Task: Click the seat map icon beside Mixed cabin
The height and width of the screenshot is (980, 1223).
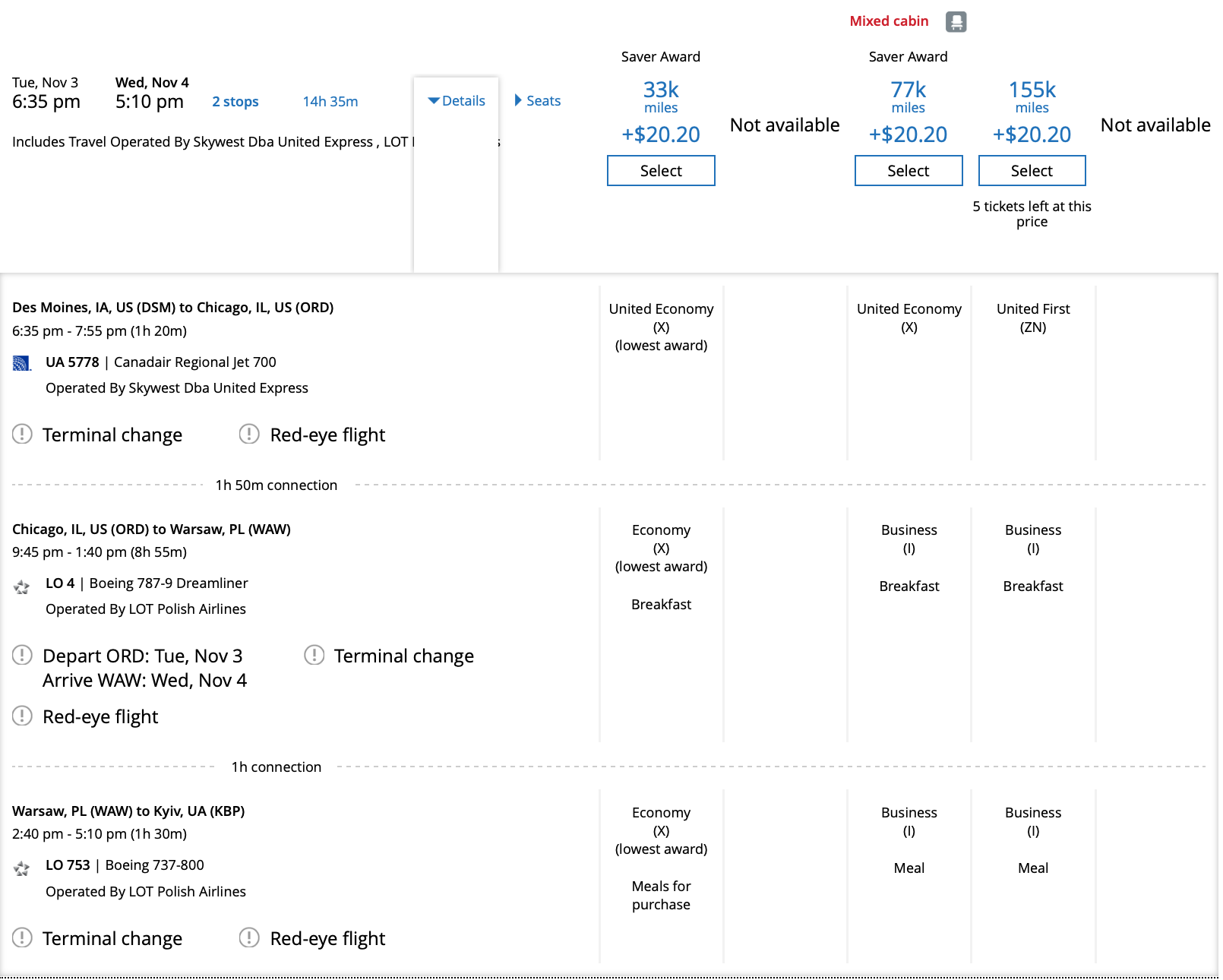Action: pos(956,21)
